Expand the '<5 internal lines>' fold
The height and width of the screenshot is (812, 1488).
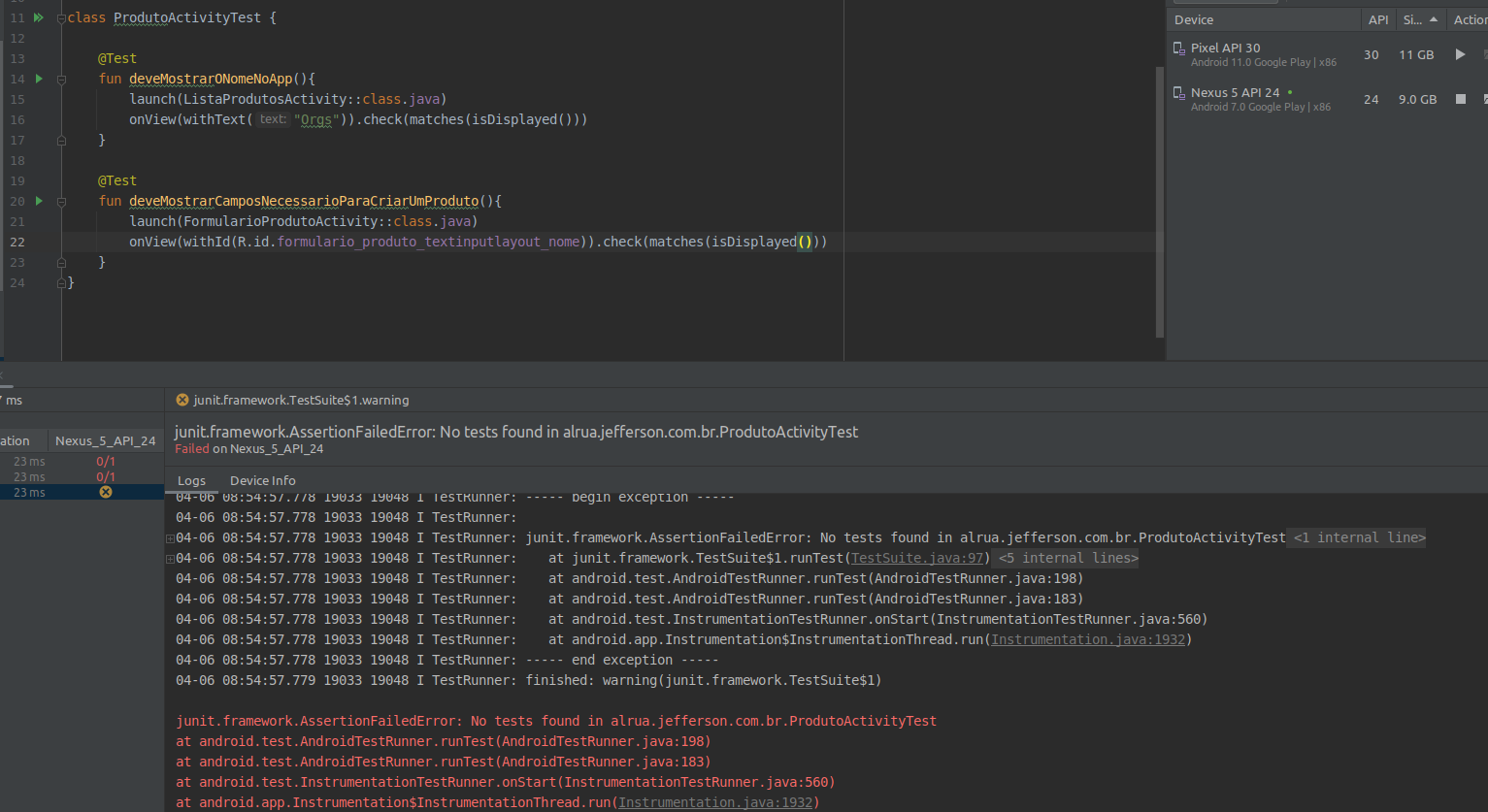tap(1068, 558)
